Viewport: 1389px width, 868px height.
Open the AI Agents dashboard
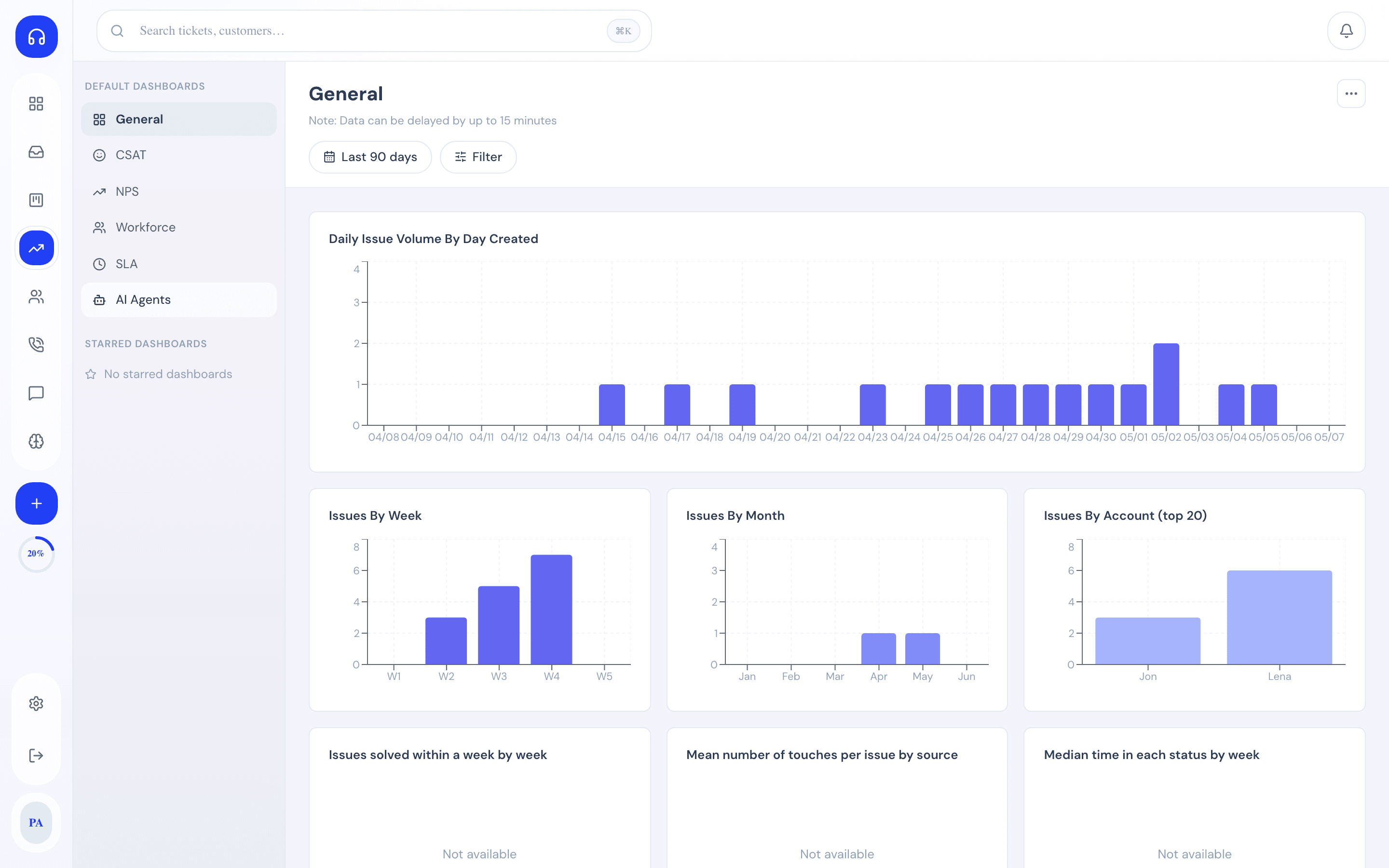pyautogui.click(x=178, y=299)
